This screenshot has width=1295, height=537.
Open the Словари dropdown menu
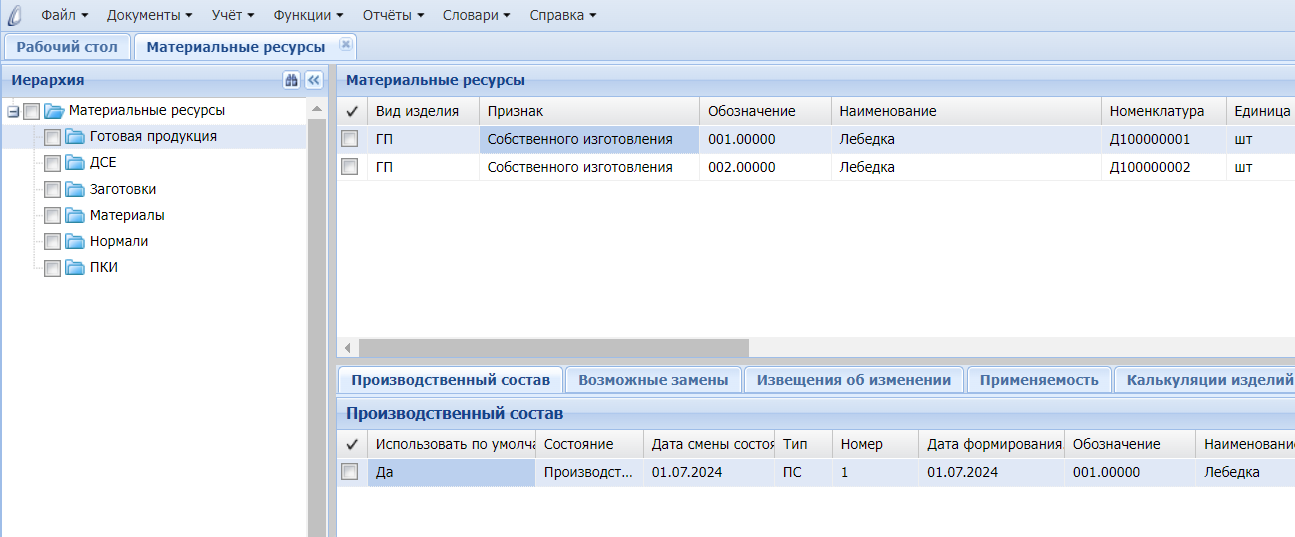(477, 15)
